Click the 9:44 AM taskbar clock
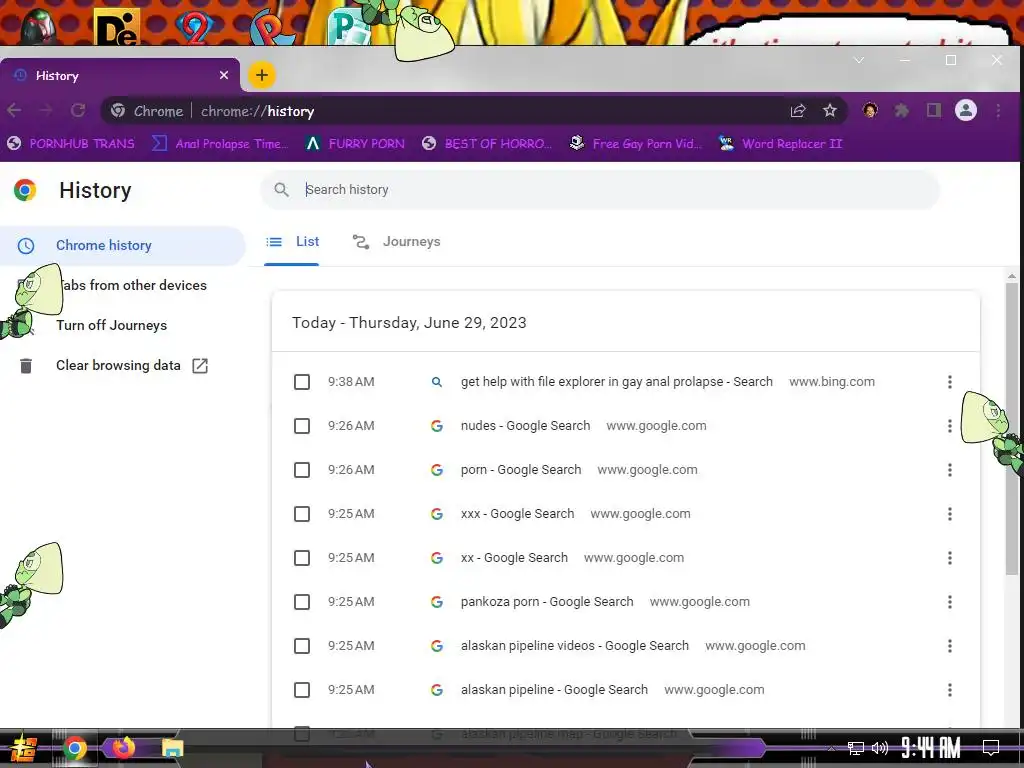This screenshot has height=768, width=1024. tap(931, 747)
